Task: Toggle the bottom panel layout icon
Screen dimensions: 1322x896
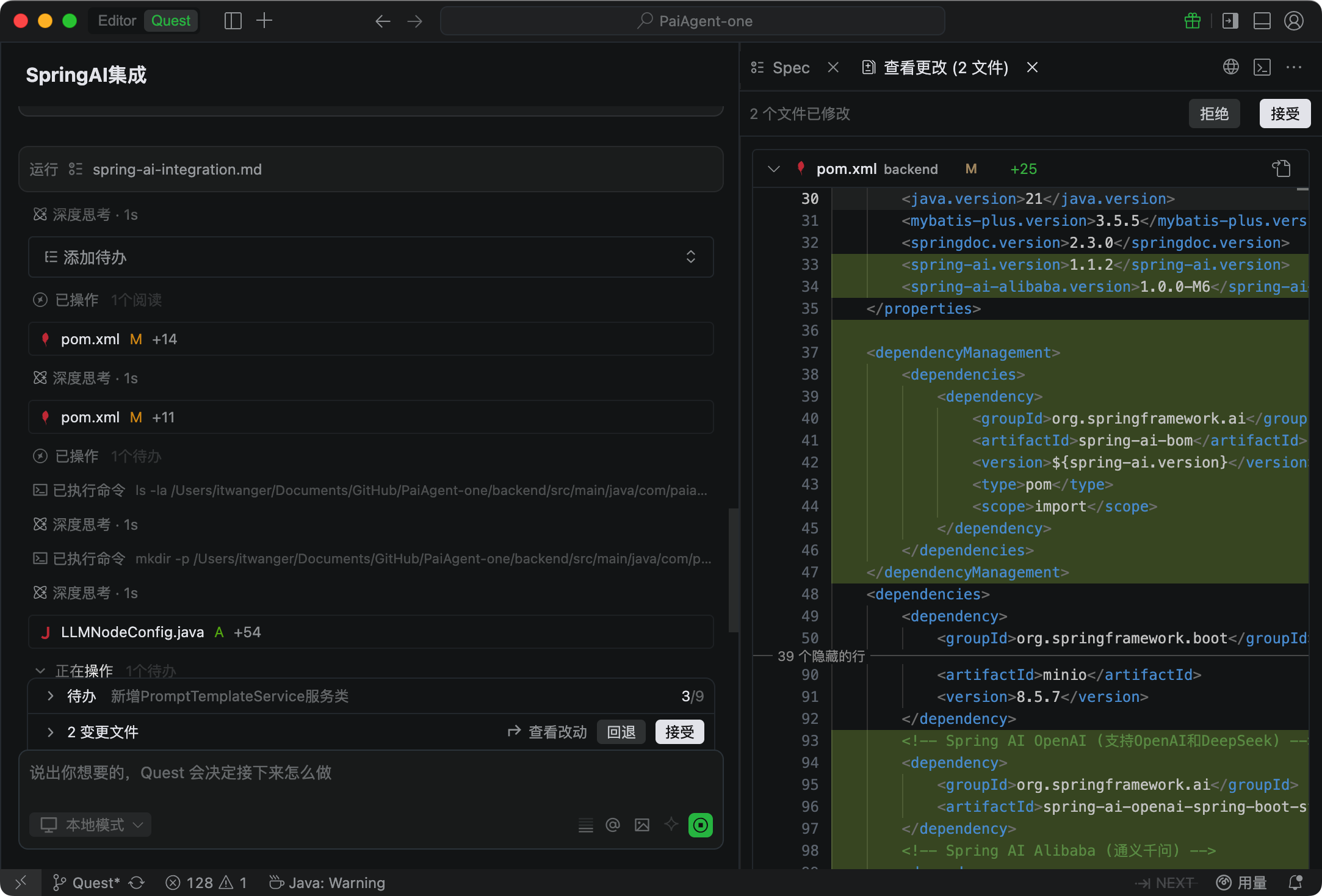Action: (x=1262, y=21)
